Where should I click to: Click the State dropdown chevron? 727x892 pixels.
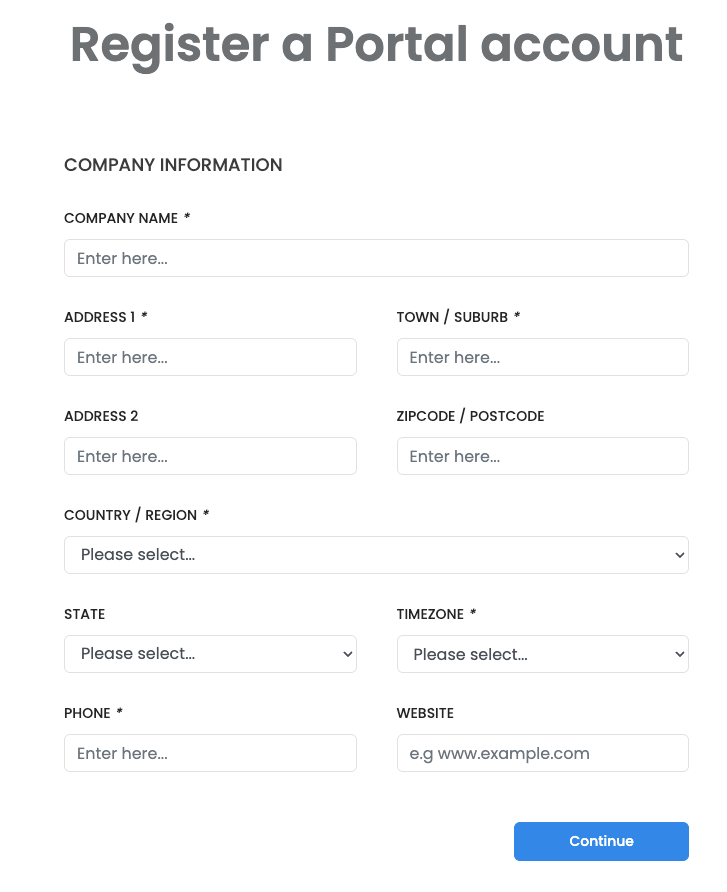click(x=347, y=654)
